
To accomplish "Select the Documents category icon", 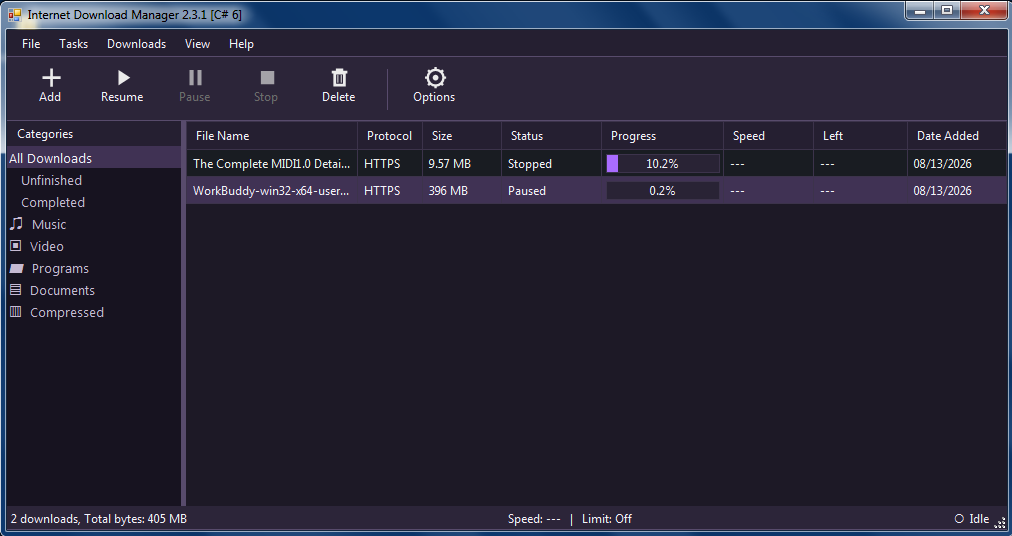I will point(16,290).
